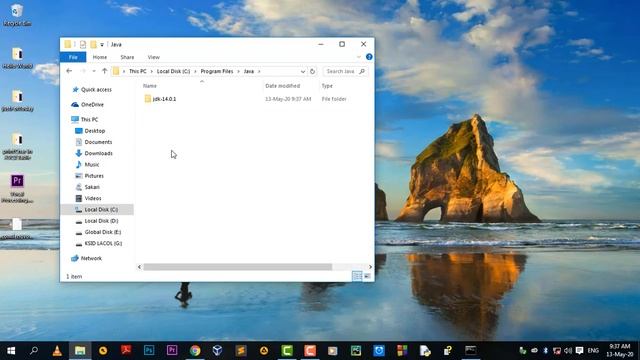Select the Premiere Pro project desktop icon

(17, 189)
